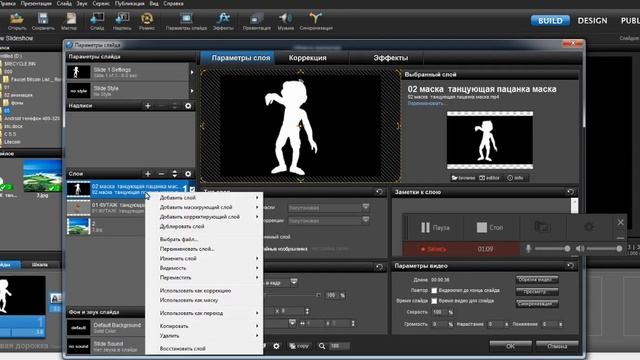640x360 pixels.
Task: Click the Синхронизация toolbar icon
Action: 316,21
